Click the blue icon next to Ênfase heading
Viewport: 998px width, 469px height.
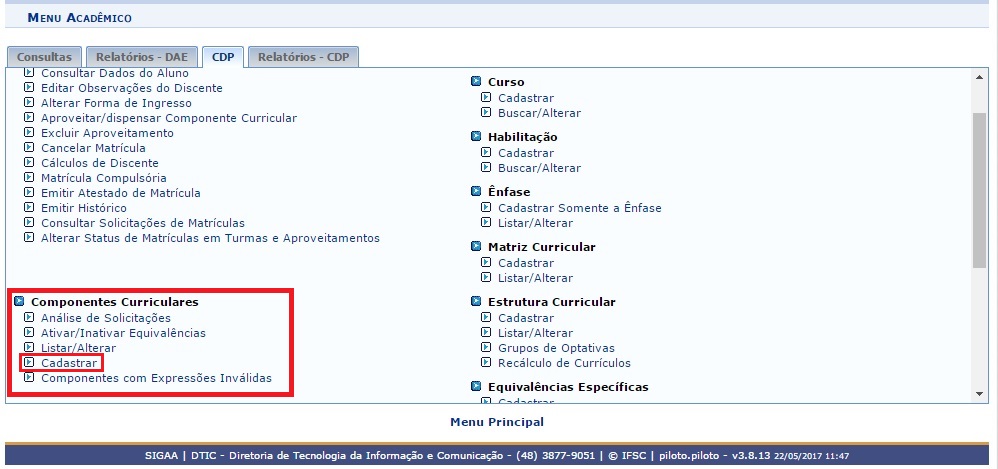(x=476, y=192)
